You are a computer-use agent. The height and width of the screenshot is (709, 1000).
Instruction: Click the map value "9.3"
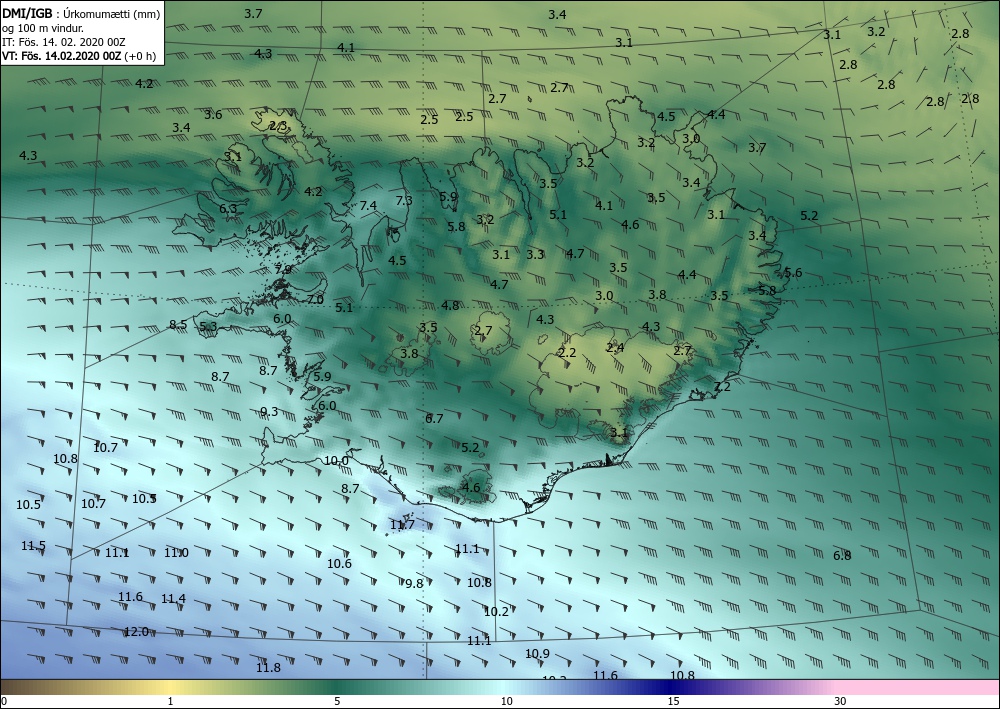point(270,412)
